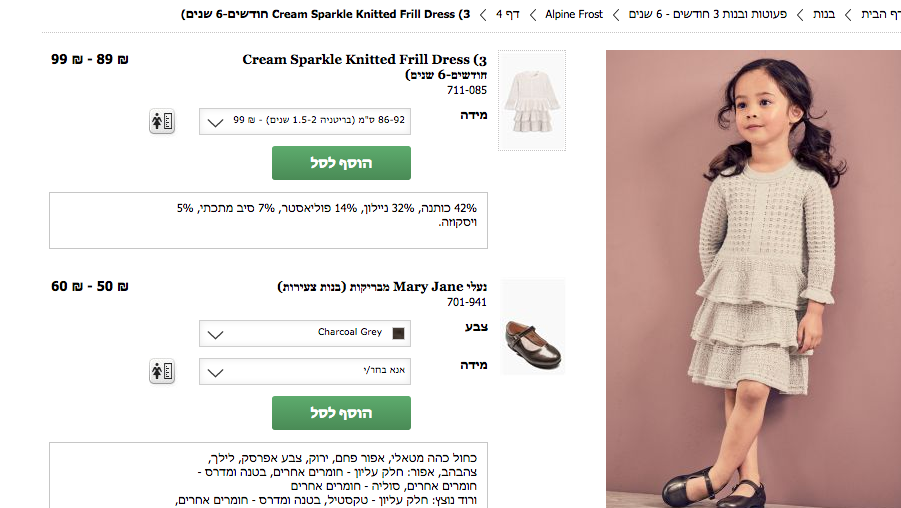The height and width of the screenshot is (508, 901).
Task: Click the Mary Jane shoe thumbnail
Action: [533, 328]
